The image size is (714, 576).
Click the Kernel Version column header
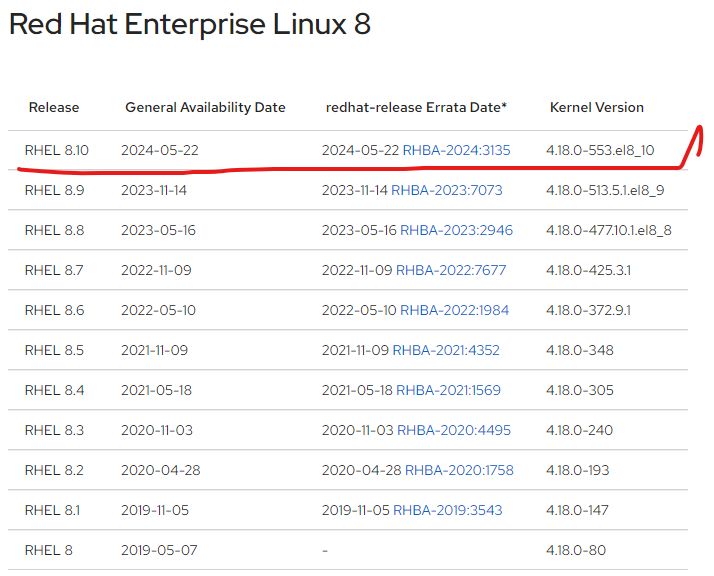[x=597, y=107]
